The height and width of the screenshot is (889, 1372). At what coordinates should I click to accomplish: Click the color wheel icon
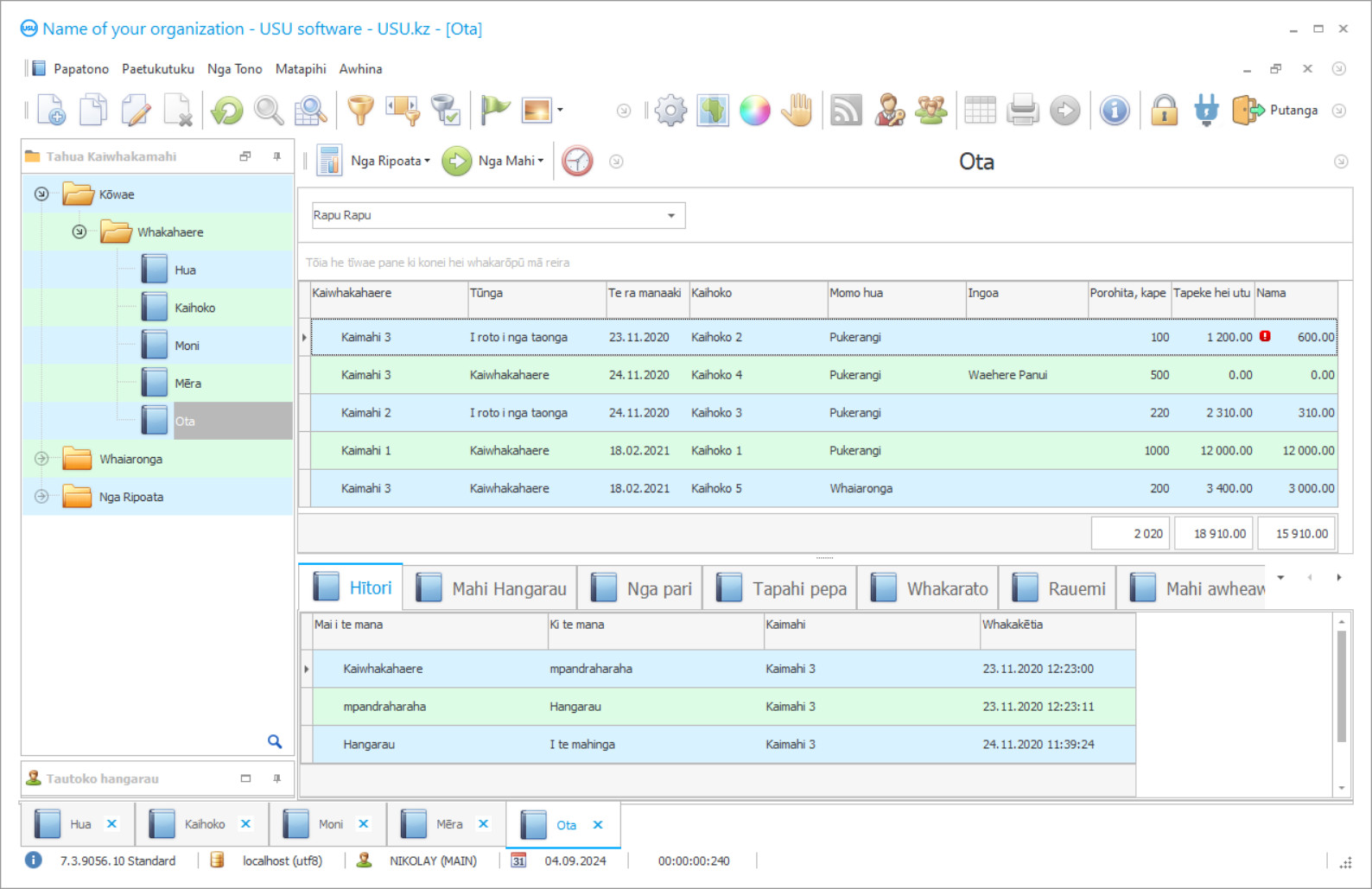tap(754, 111)
